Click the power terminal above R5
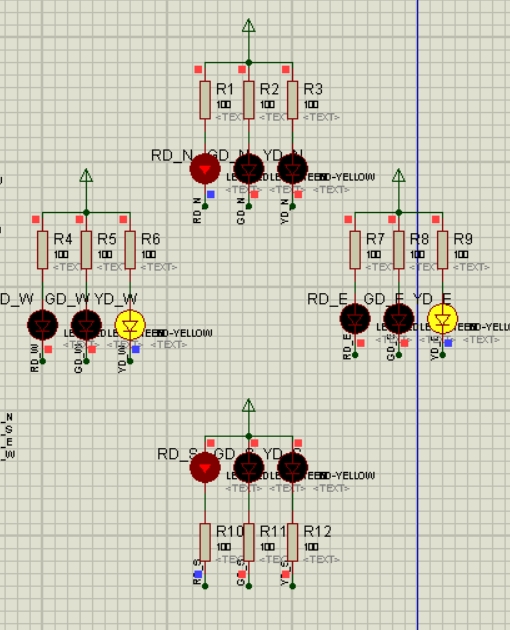Screen dimensions: 510x630 [x=86, y=176]
